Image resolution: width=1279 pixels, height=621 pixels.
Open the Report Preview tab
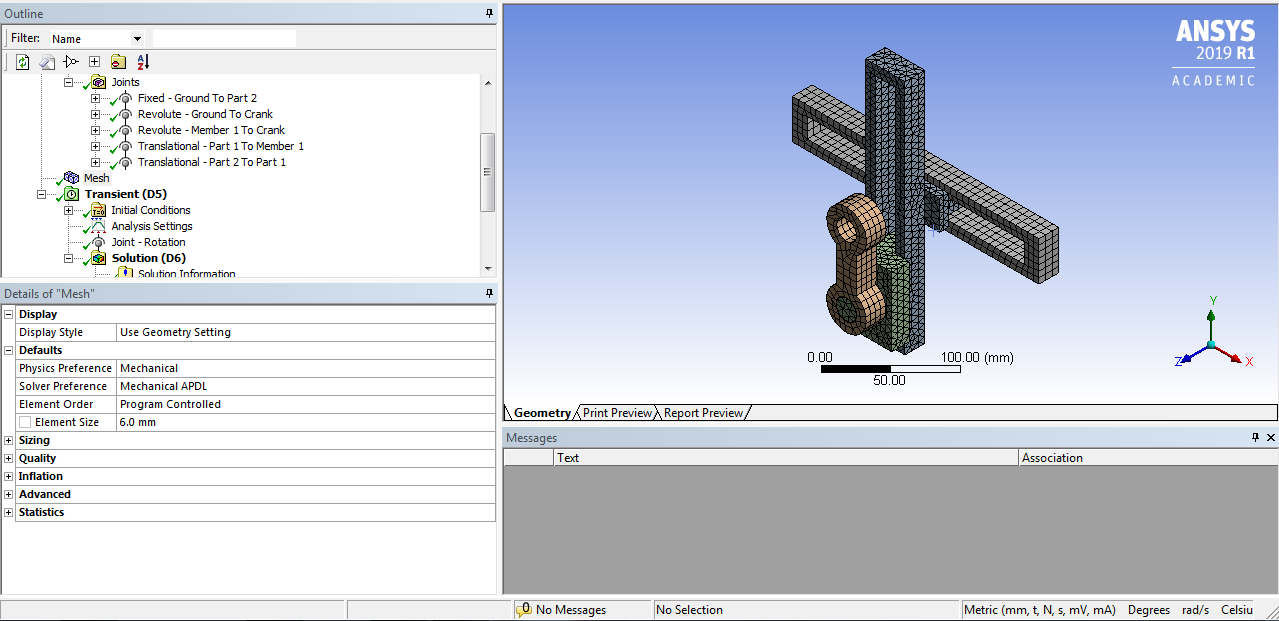[703, 412]
